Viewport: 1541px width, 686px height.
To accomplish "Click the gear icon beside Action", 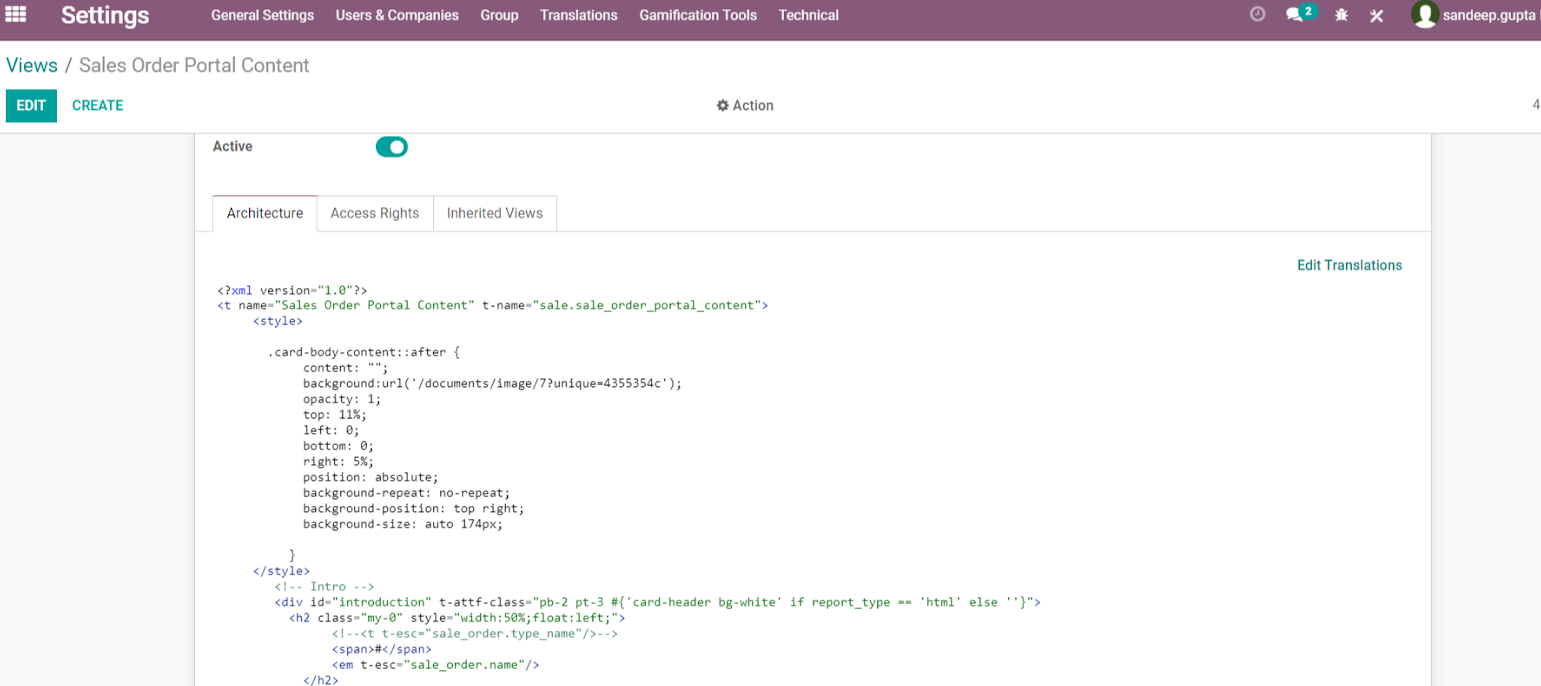I will [x=722, y=106].
